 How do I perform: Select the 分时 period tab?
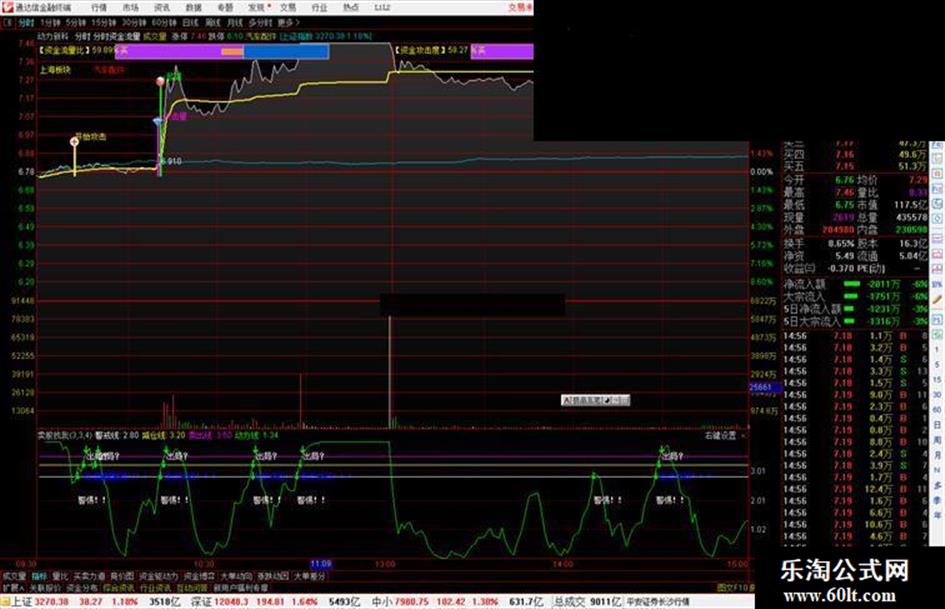(26, 23)
